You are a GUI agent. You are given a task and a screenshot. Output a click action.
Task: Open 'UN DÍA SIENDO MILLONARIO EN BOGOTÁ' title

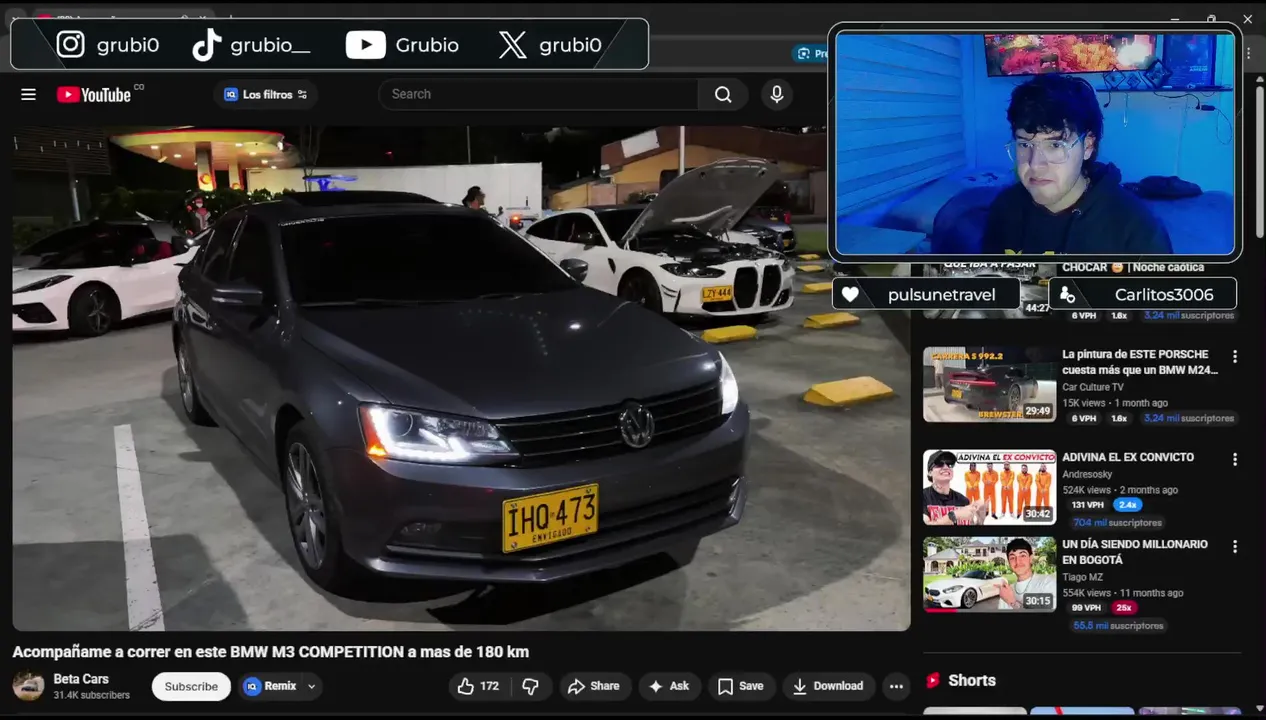pos(1135,552)
